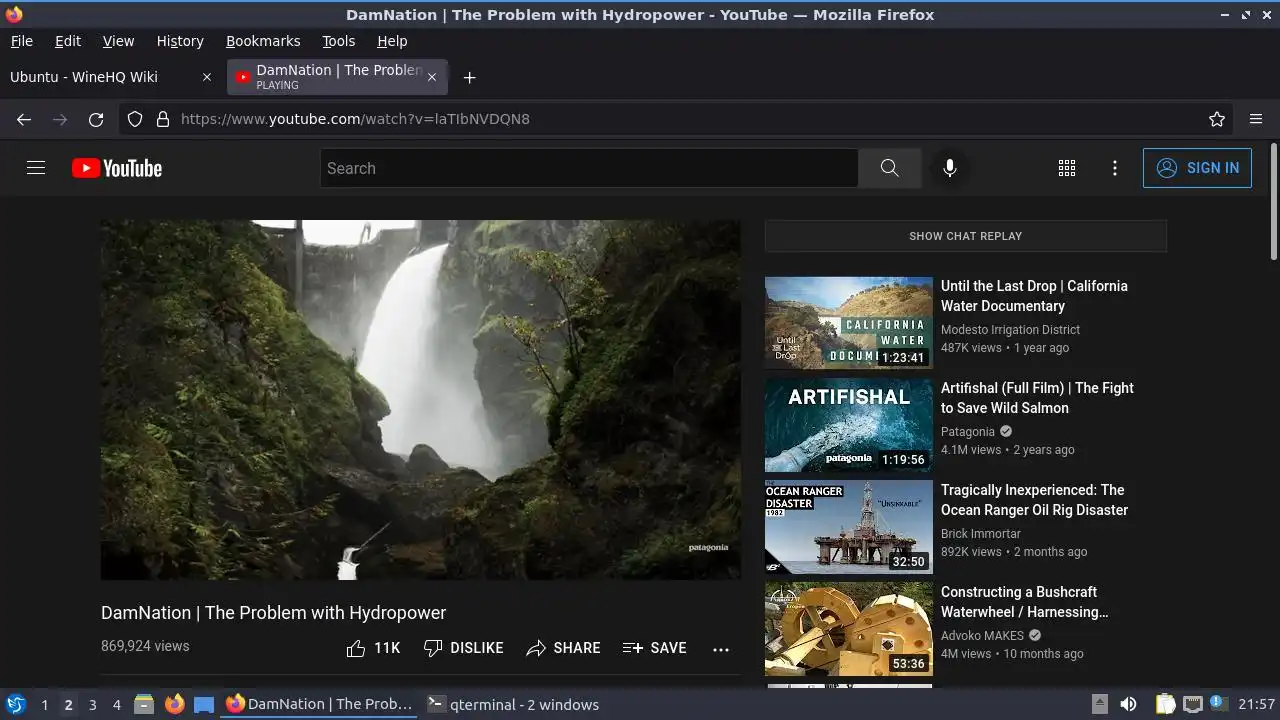Click the 21:57 clock
The height and width of the screenshot is (720, 1280).
pos(1257,704)
